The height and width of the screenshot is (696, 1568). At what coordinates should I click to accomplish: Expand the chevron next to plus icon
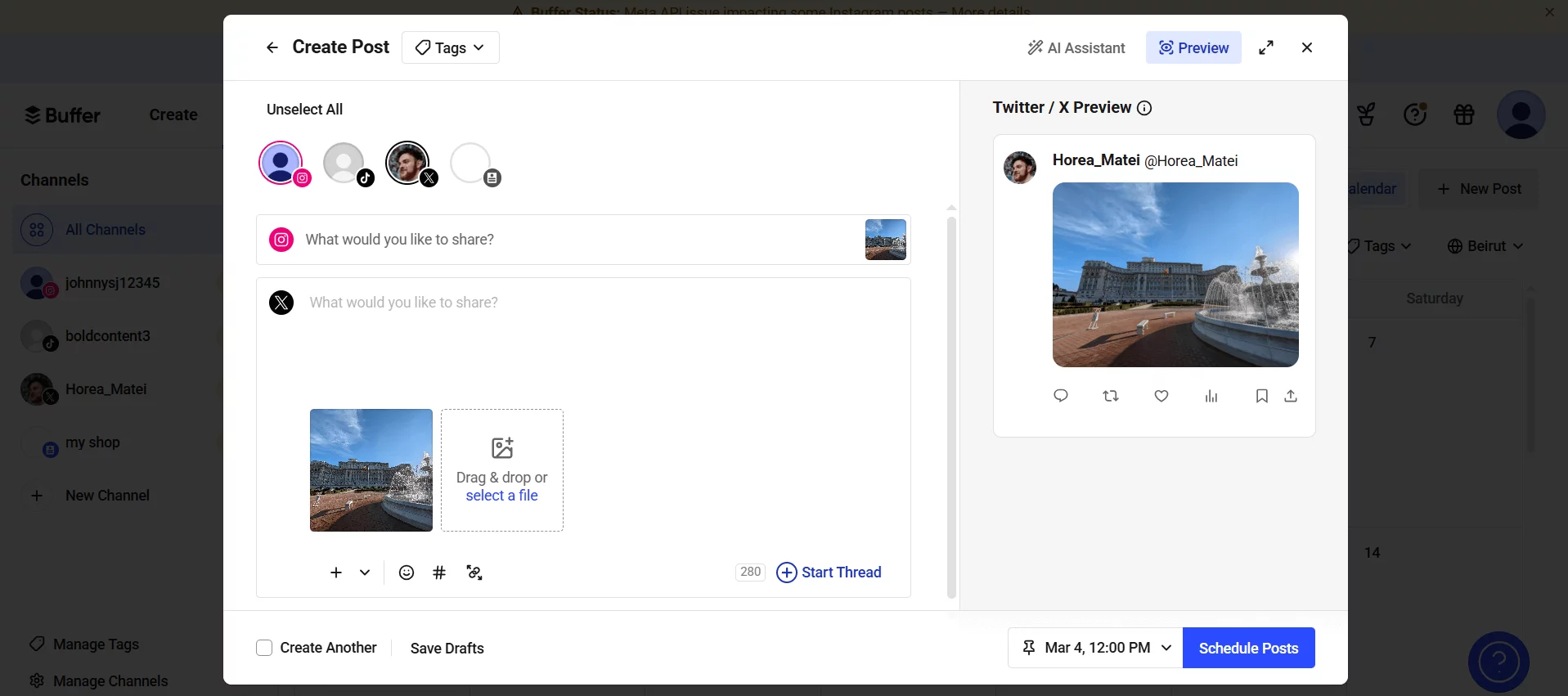click(365, 573)
